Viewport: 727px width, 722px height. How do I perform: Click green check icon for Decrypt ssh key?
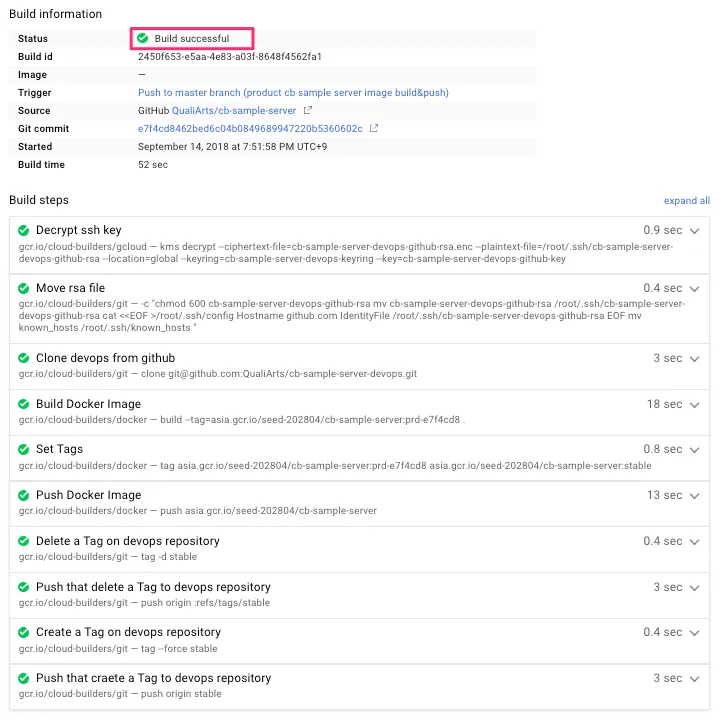point(23,230)
